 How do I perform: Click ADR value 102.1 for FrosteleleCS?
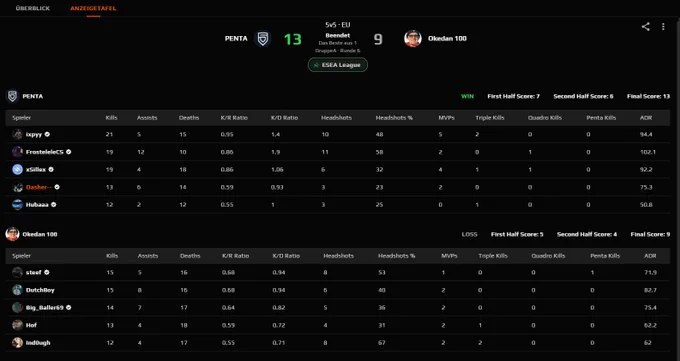(647, 152)
